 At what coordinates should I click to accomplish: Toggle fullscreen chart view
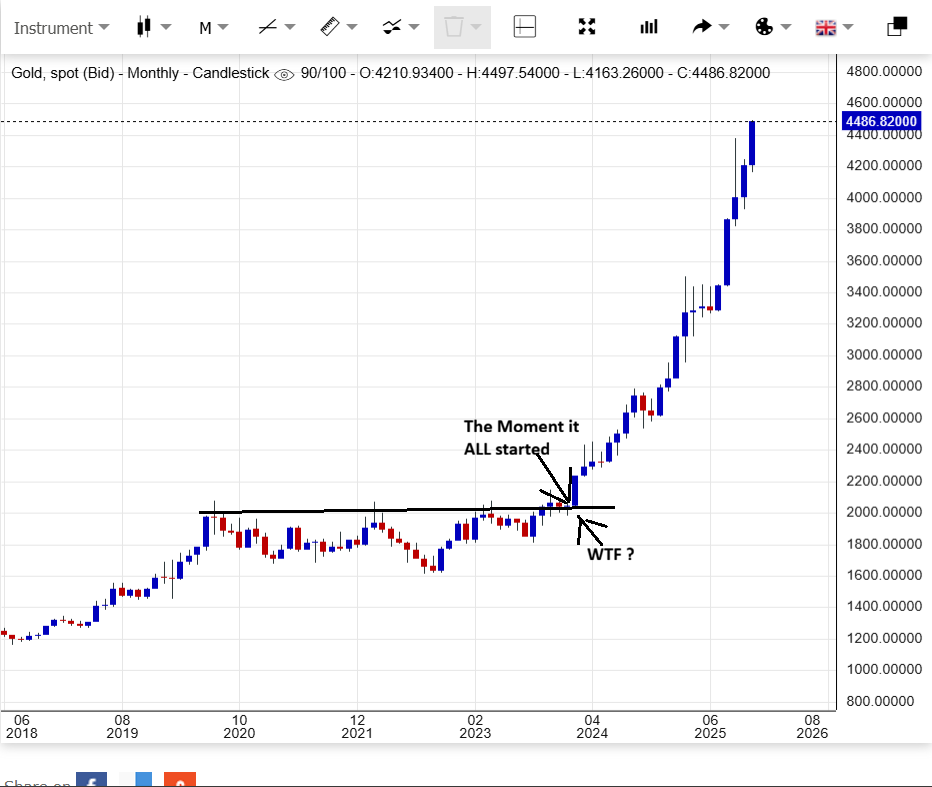click(587, 27)
